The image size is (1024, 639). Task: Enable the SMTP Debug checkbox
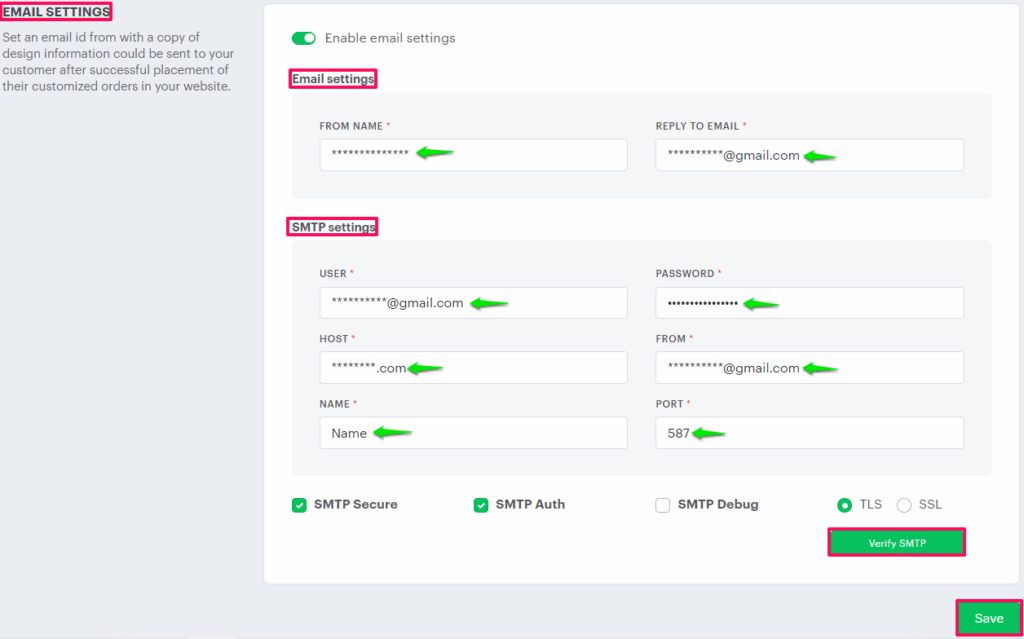[663, 505]
